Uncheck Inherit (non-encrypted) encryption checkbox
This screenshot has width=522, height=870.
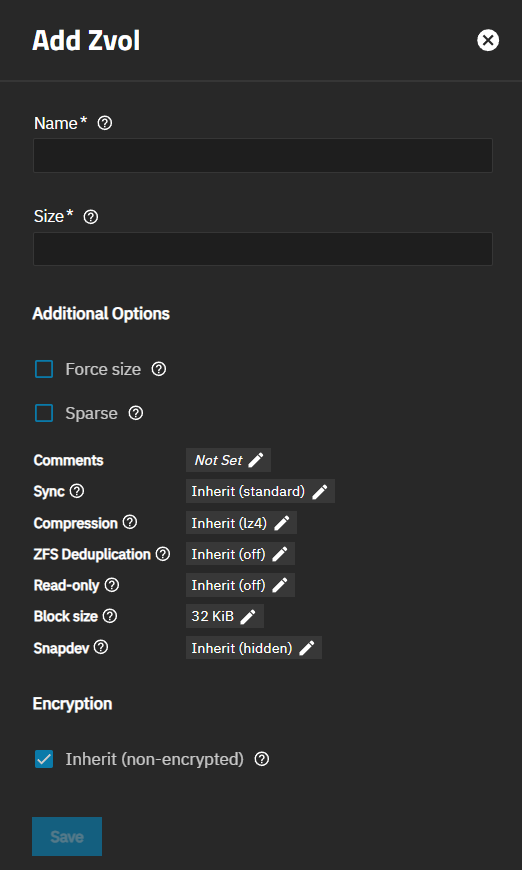(44, 759)
